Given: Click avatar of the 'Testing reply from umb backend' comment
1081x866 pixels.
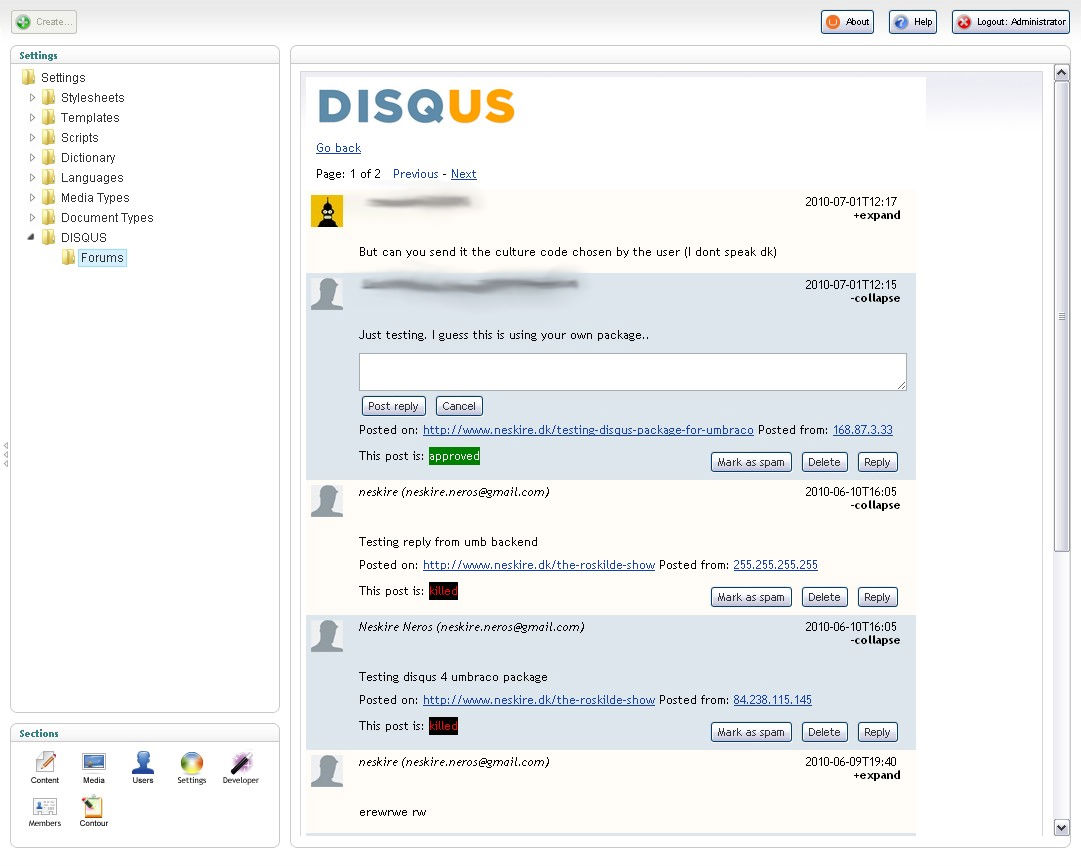Looking at the screenshot, I should 327,501.
